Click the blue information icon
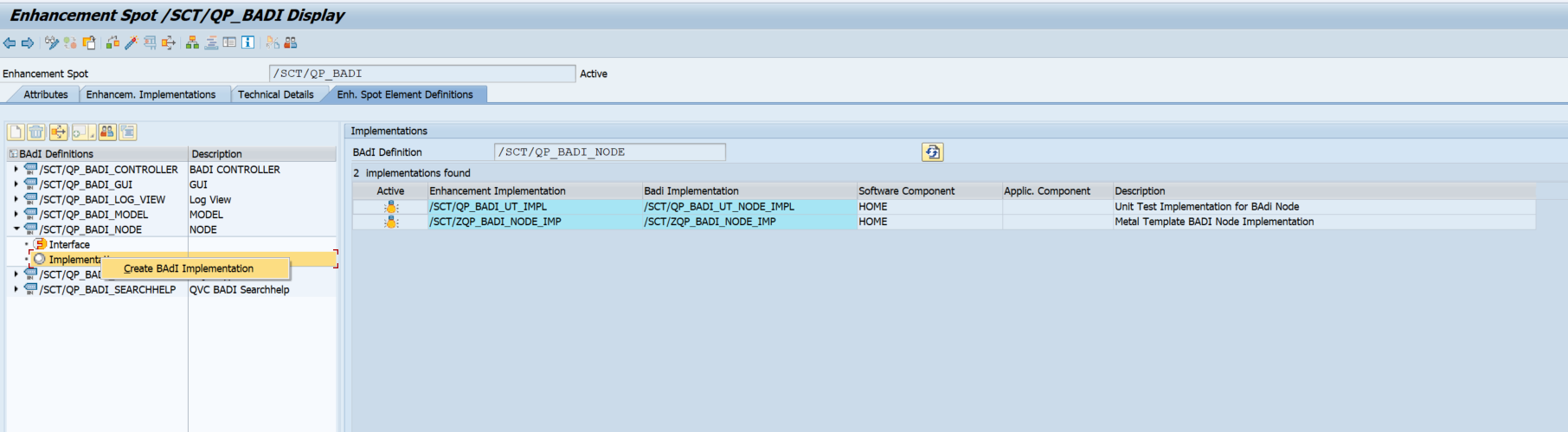Viewport: 1568px width, 432px height. click(x=247, y=42)
